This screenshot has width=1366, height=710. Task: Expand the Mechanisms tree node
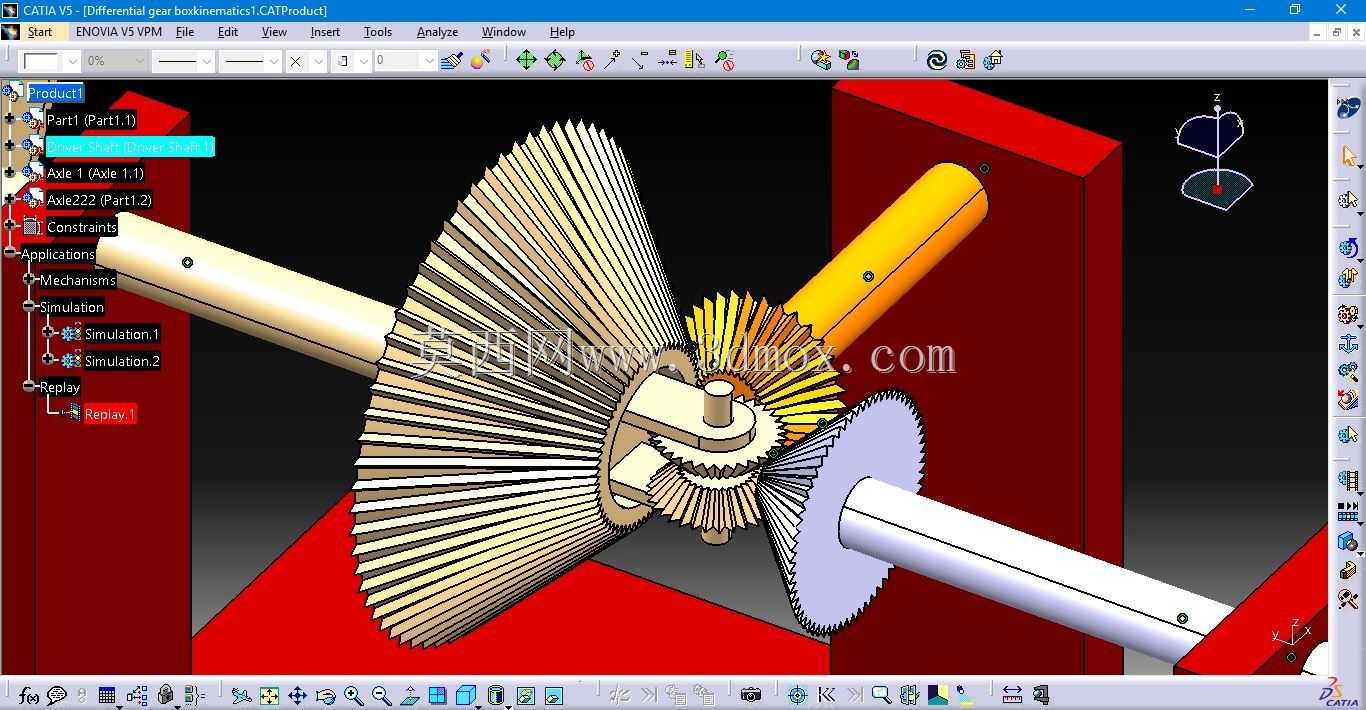click(x=29, y=280)
